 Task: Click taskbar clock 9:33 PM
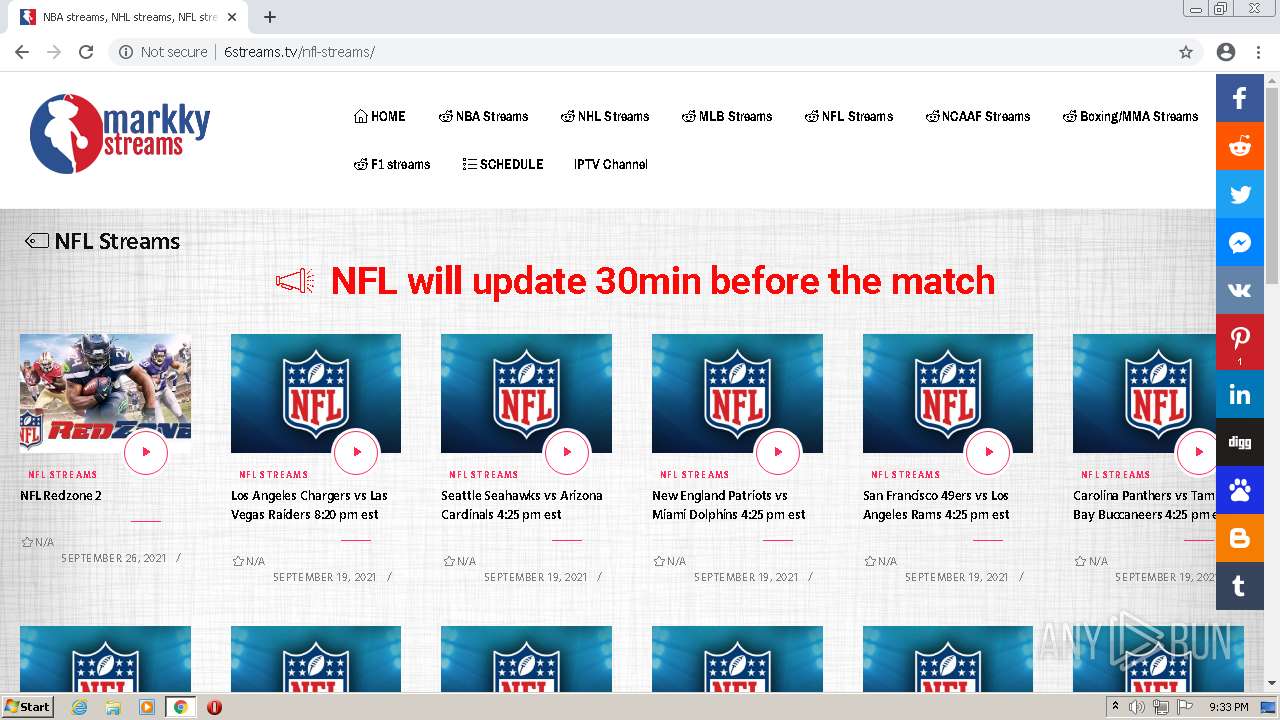tap(1229, 707)
